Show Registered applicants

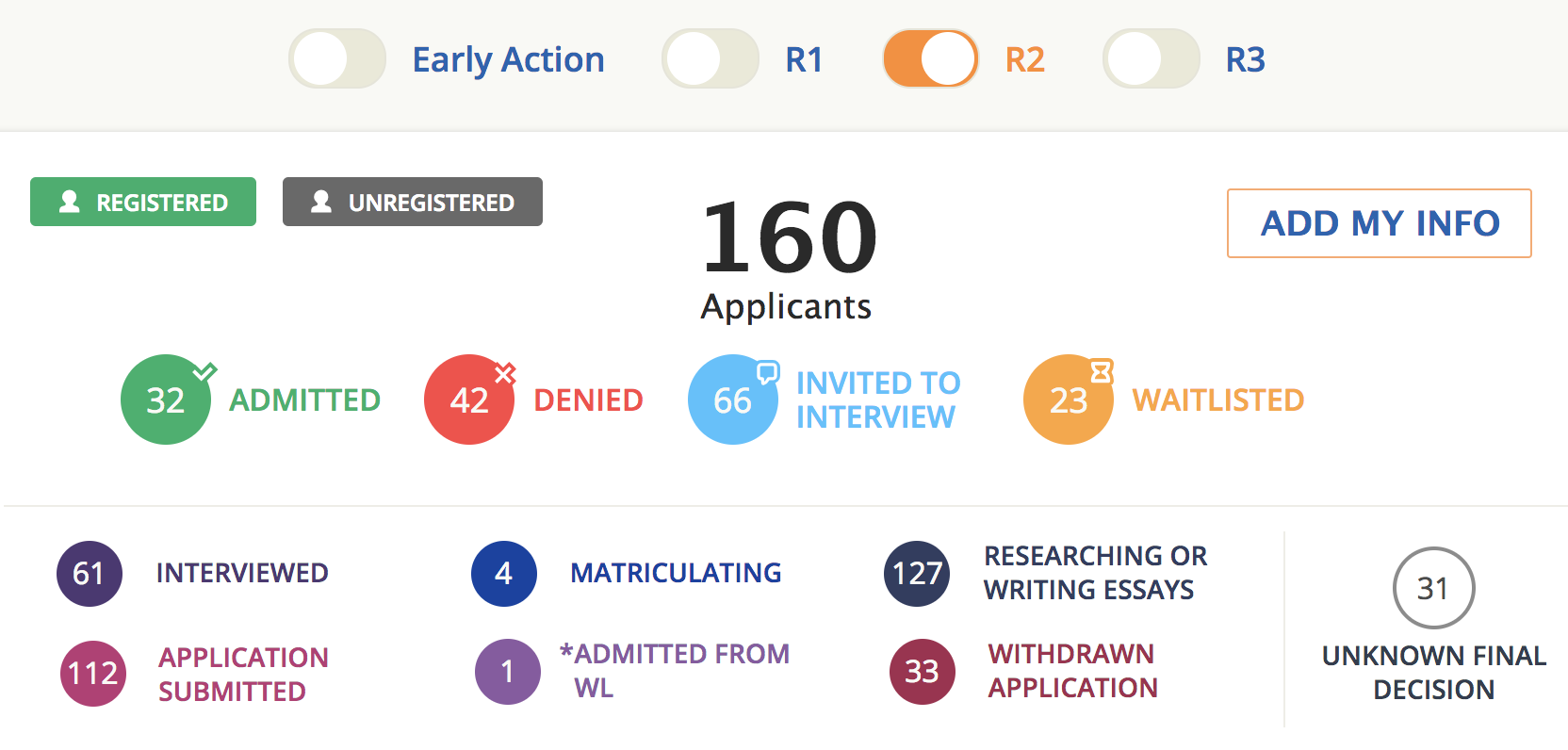click(x=143, y=202)
